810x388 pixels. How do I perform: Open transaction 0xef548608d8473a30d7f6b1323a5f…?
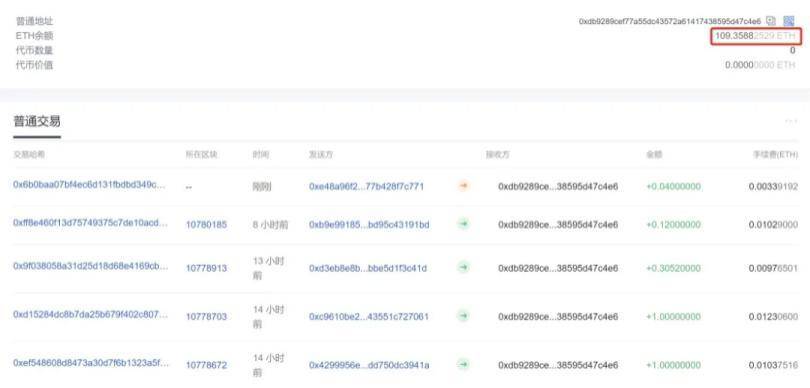(90, 363)
